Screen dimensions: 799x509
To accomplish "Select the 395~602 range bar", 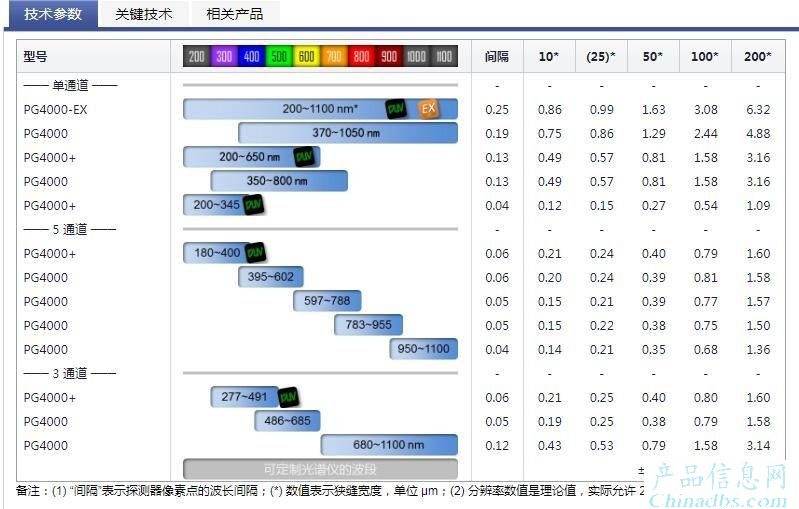I will (271, 277).
